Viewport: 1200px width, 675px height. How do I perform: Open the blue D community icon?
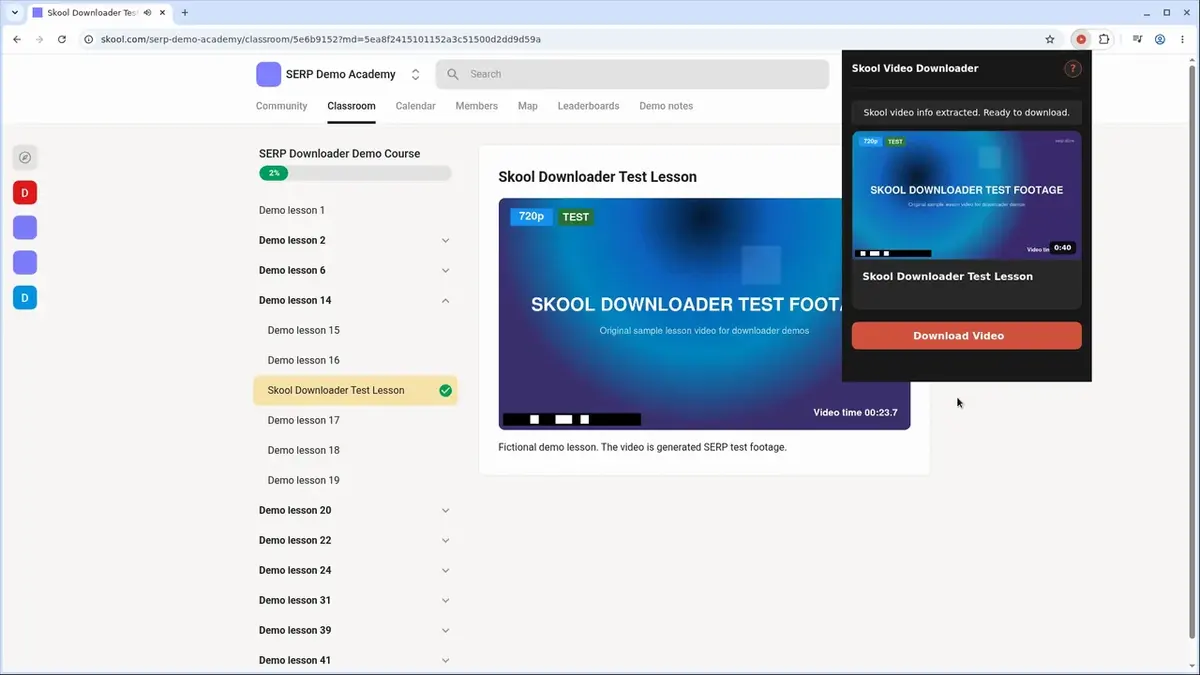25,297
